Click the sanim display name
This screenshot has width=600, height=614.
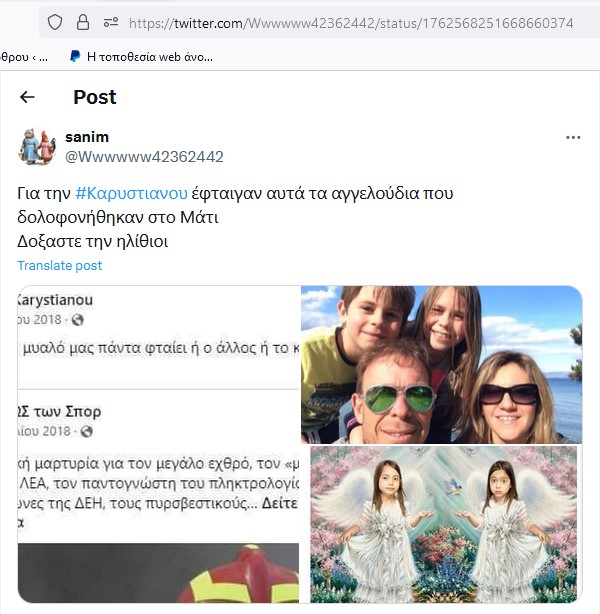point(87,137)
